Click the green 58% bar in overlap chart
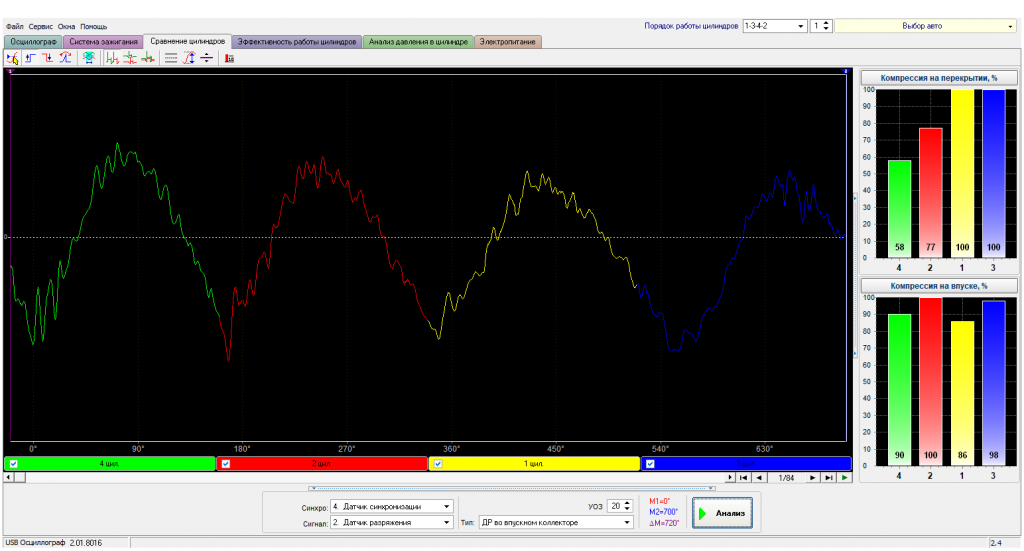The height and width of the screenshot is (551, 1024). click(899, 209)
